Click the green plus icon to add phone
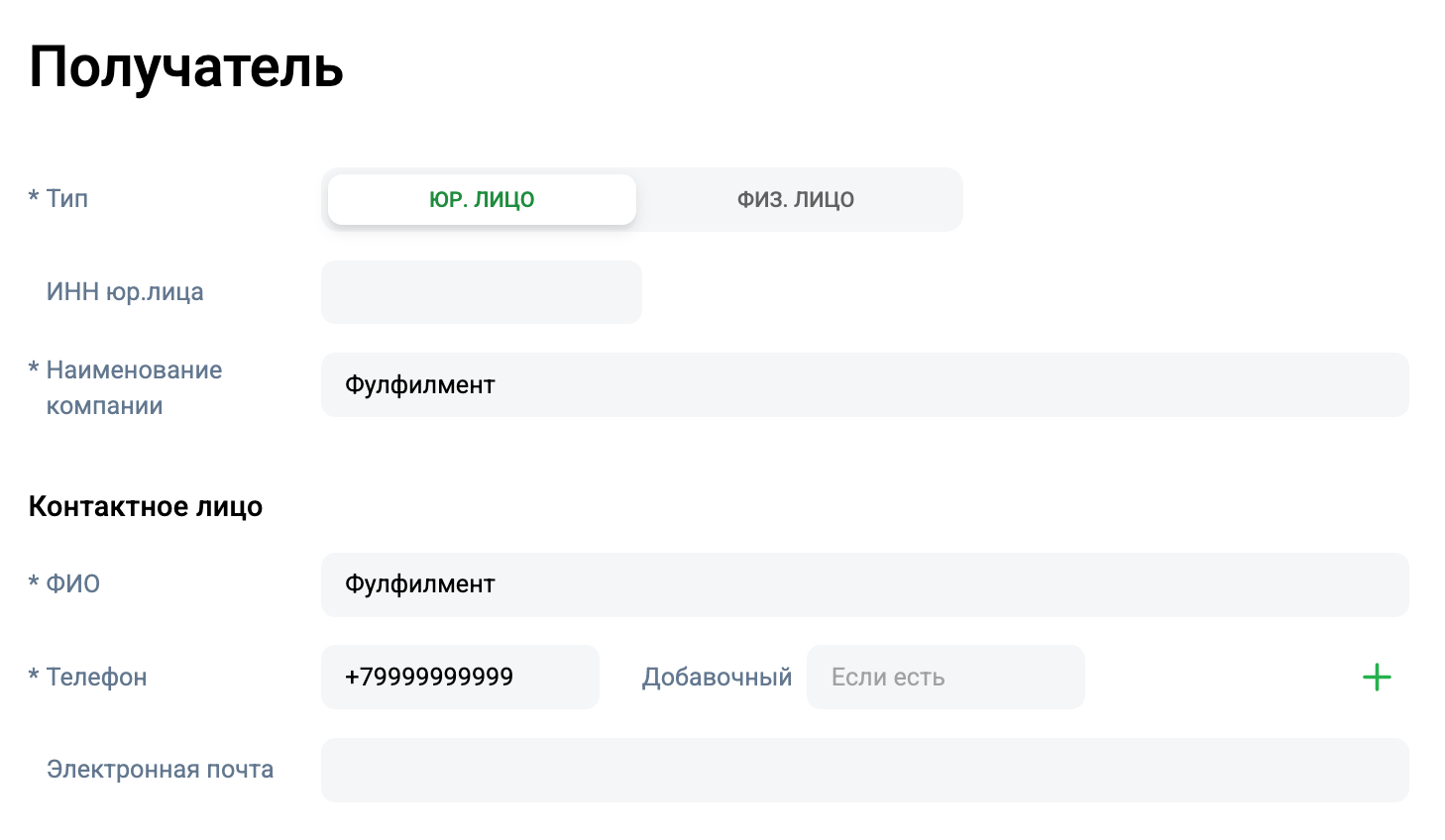 pos(1377,678)
